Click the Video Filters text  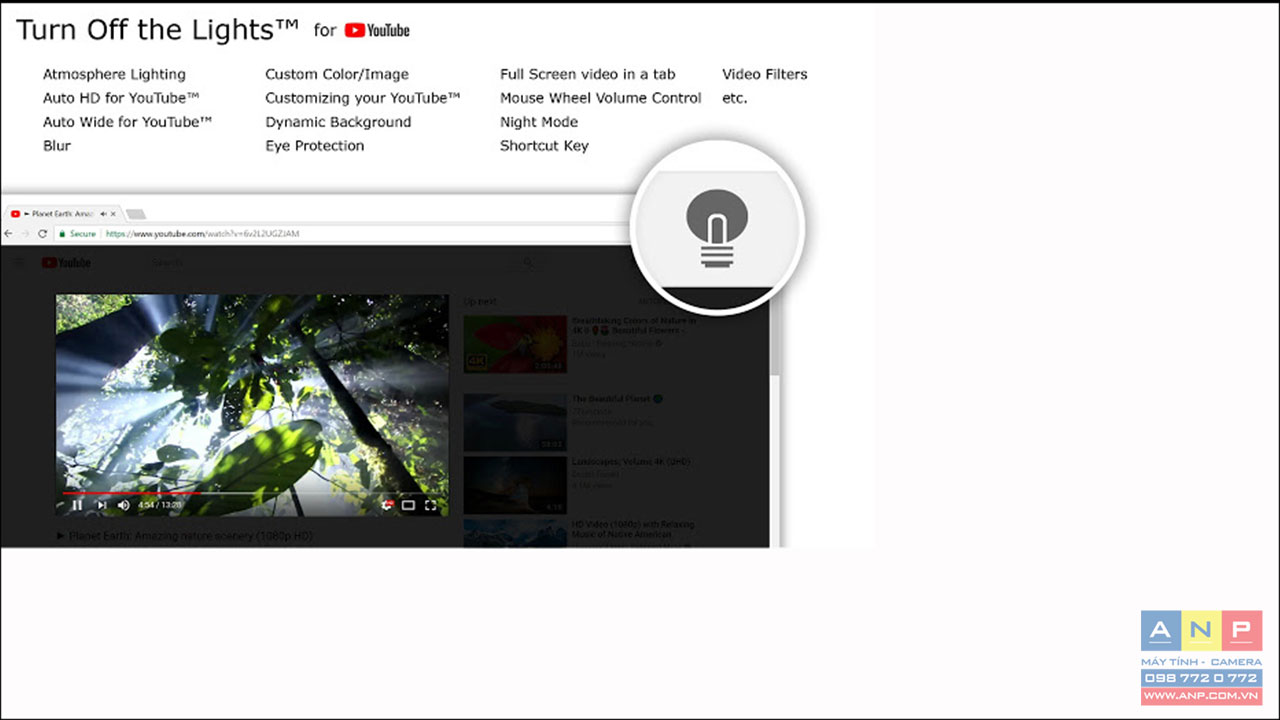point(765,74)
